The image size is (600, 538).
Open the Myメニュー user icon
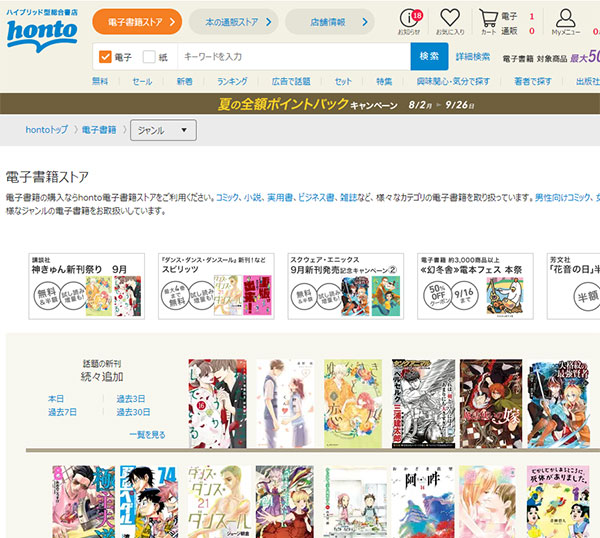pyautogui.click(x=566, y=22)
